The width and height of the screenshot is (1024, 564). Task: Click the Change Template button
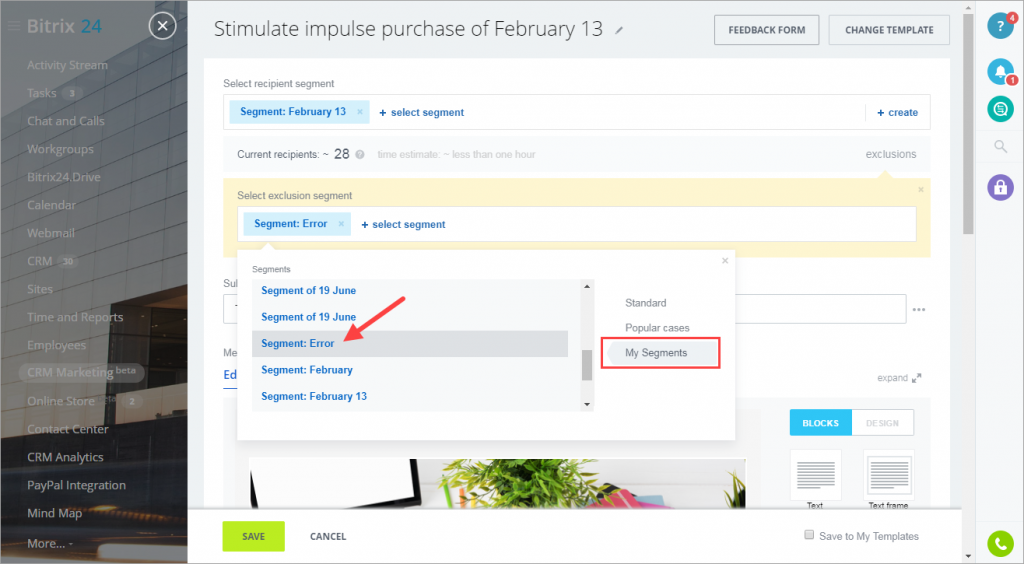(x=889, y=30)
